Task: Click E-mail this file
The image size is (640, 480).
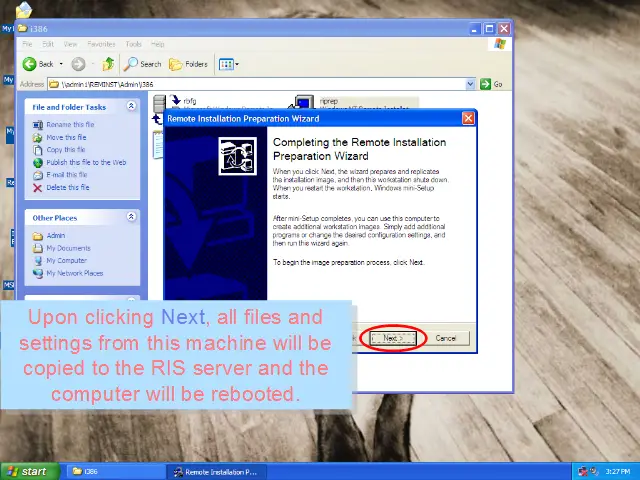Action: (67, 175)
